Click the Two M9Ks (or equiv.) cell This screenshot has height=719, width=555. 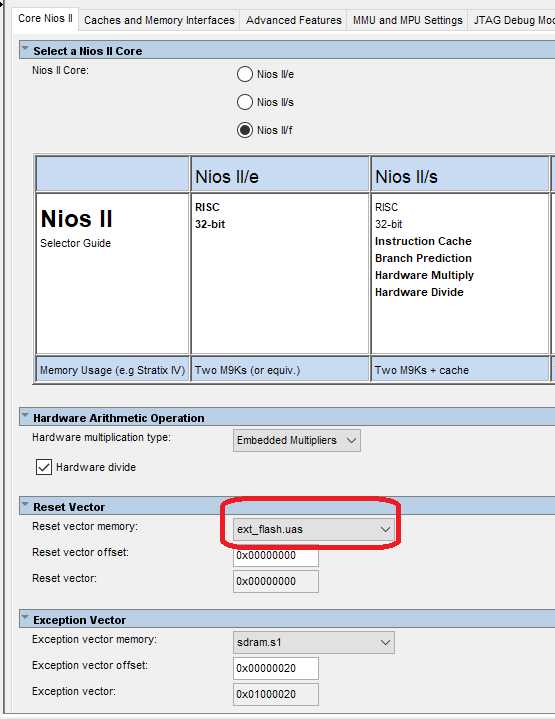coord(280,370)
